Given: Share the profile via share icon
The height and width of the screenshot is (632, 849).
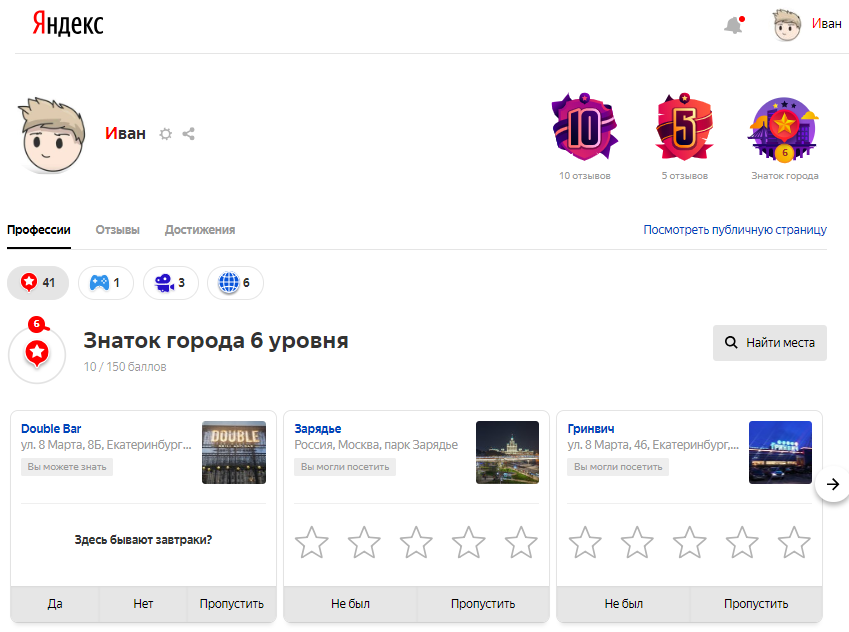Looking at the screenshot, I should tap(188, 134).
